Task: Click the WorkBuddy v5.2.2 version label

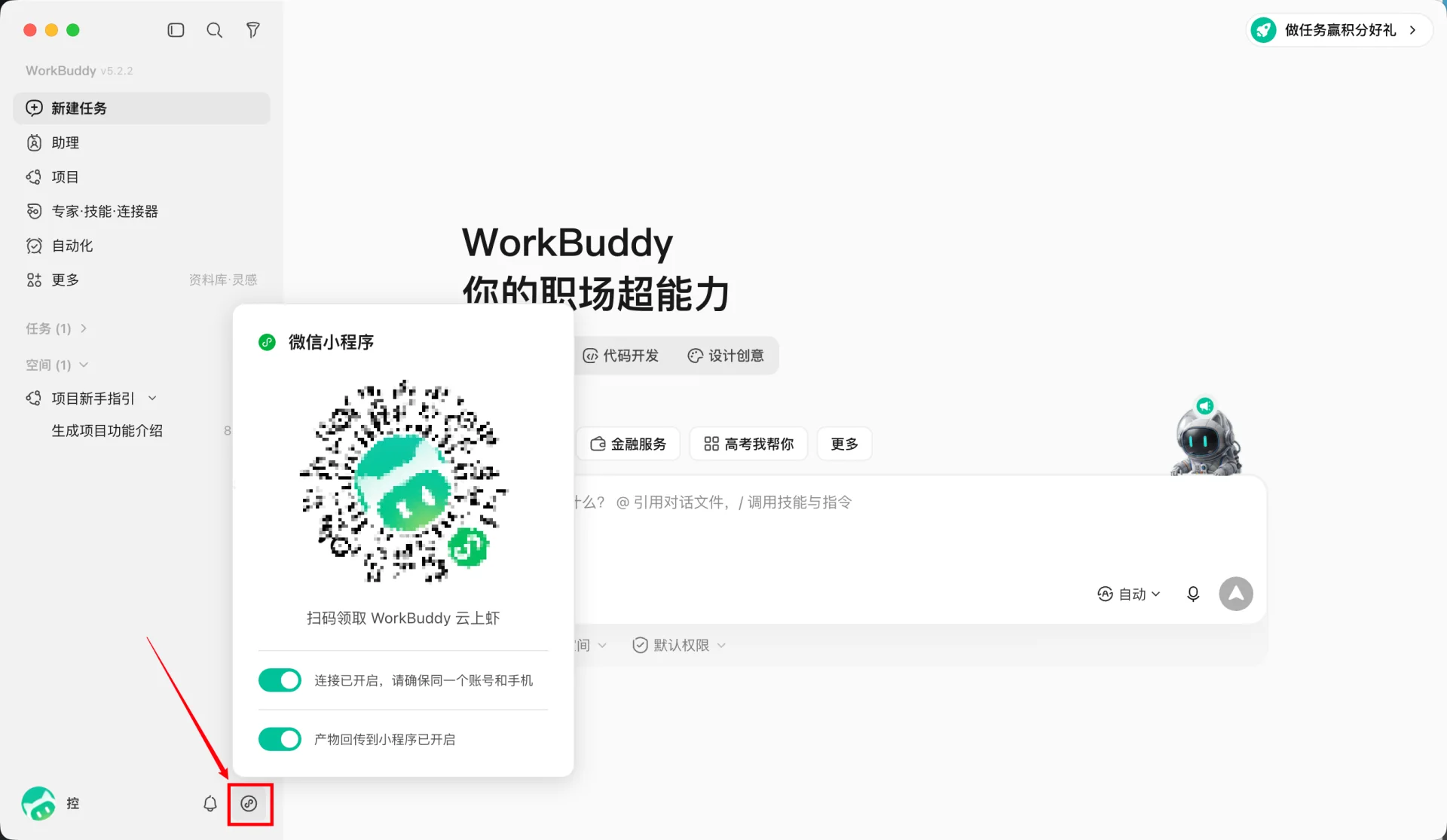Action: click(79, 70)
